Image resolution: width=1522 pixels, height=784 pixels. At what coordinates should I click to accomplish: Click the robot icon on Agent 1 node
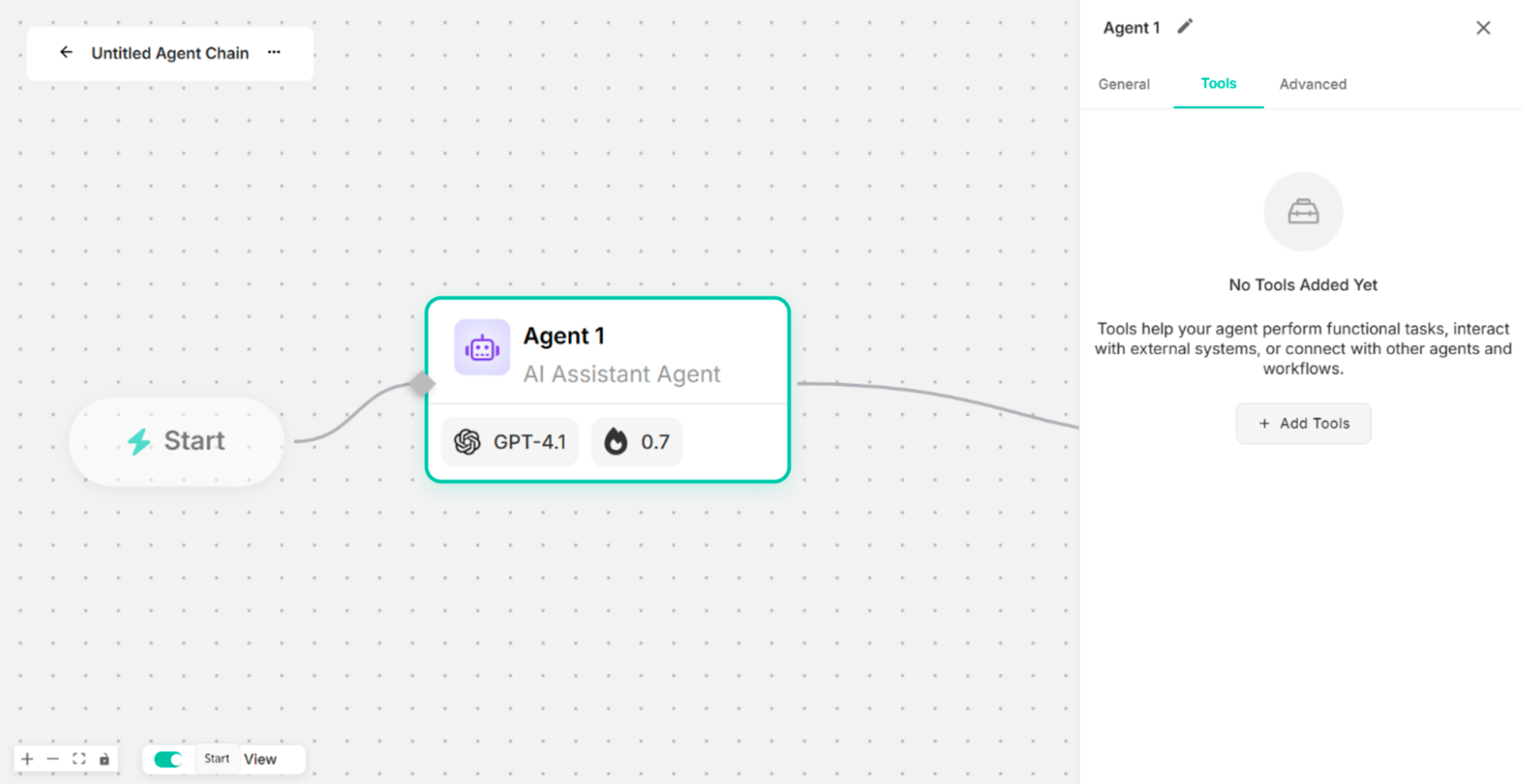click(x=482, y=348)
